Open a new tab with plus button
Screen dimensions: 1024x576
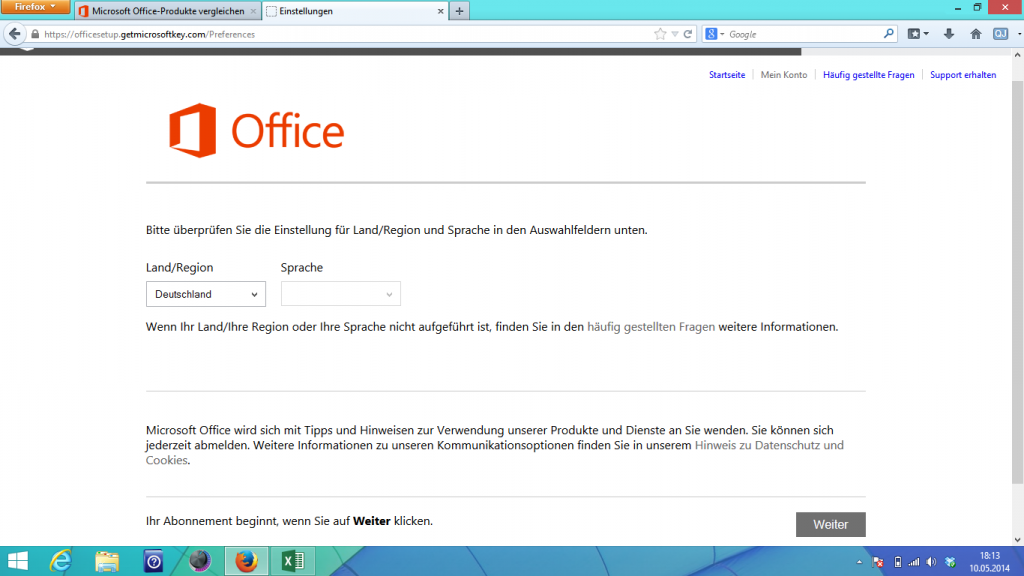coord(459,11)
